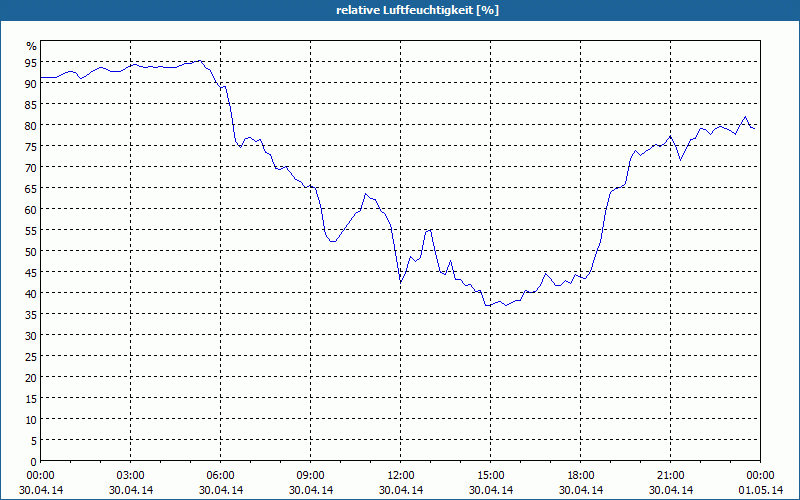Click the "30.04.14" date under 06:00
The height and width of the screenshot is (500, 800).
(220, 490)
